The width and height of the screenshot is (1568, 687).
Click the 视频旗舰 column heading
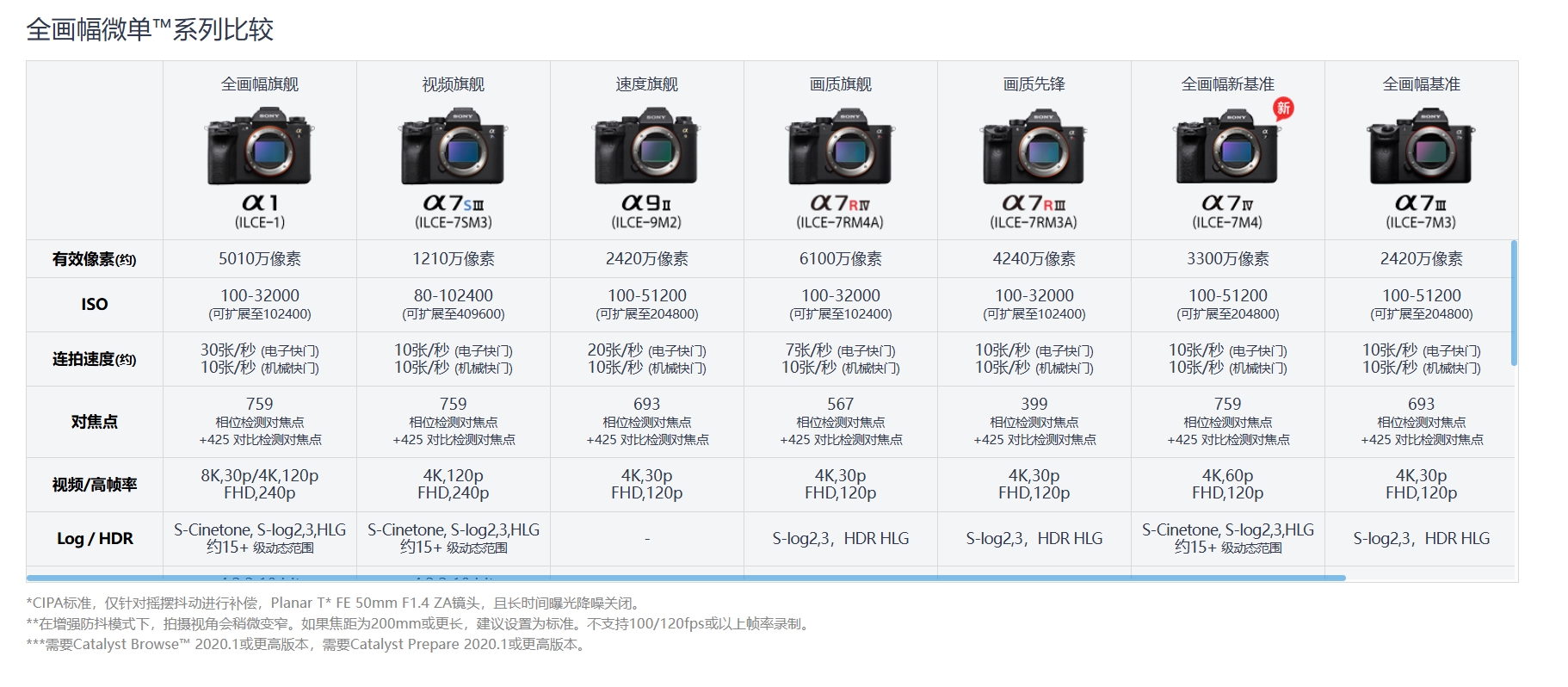tap(454, 84)
